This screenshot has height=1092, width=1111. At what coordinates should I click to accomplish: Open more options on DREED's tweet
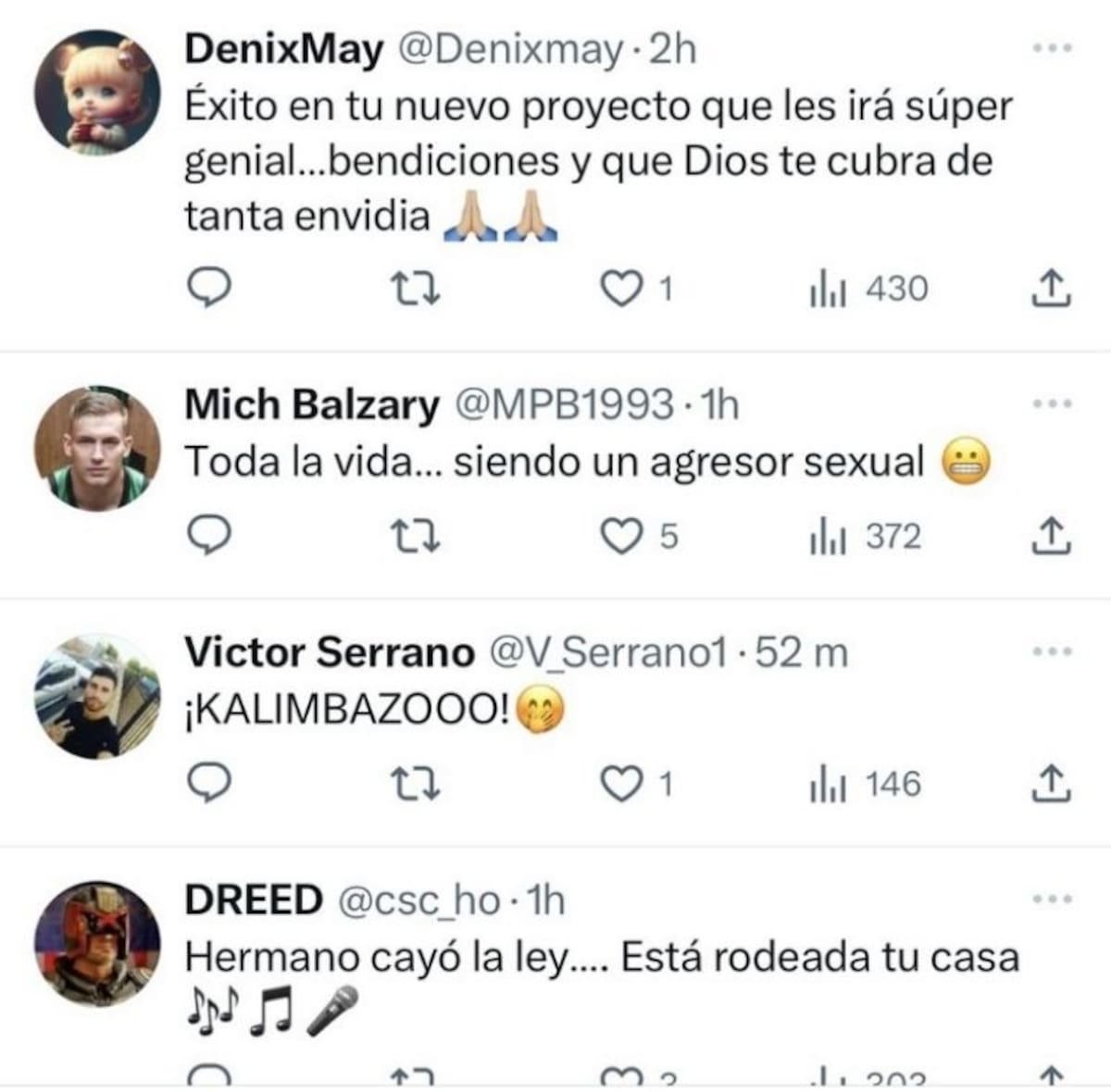click(x=1053, y=899)
